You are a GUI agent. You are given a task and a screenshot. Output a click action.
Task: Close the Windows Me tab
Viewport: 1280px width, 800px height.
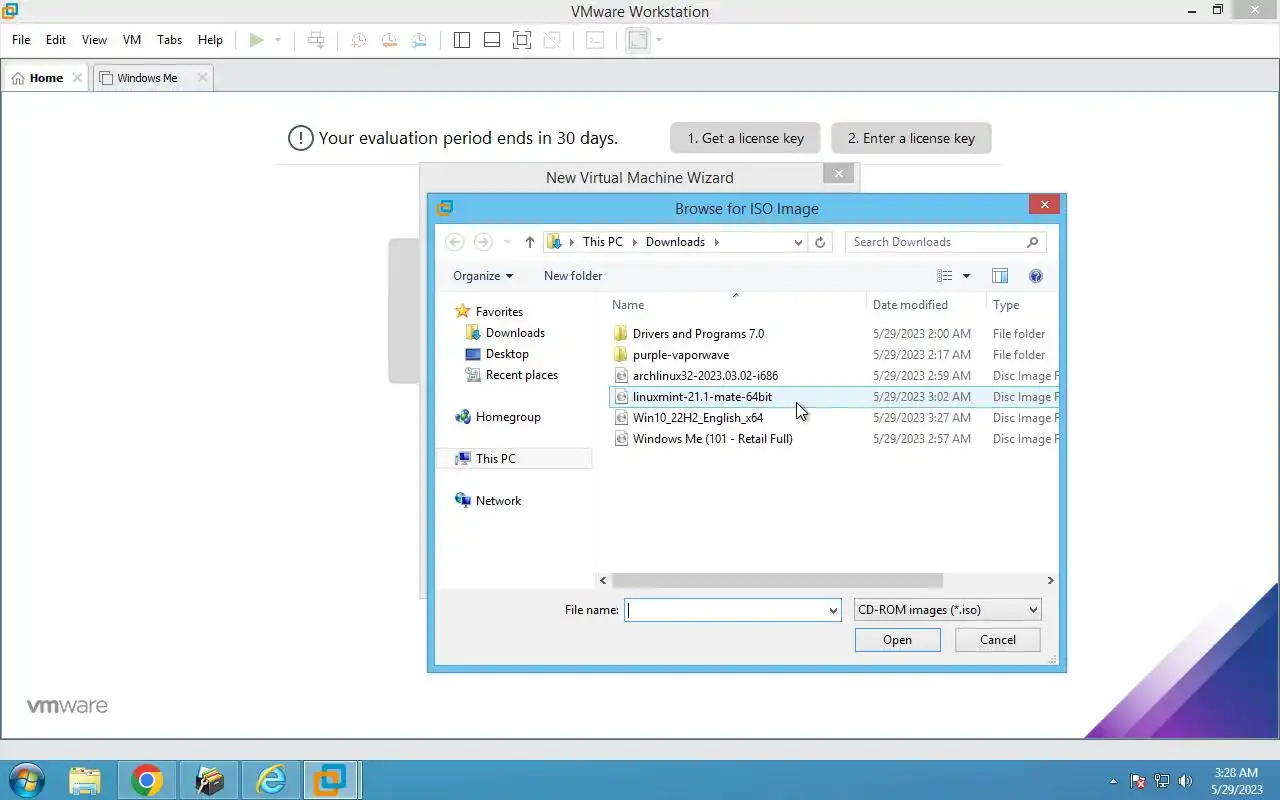pyautogui.click(x=202, y=78)
